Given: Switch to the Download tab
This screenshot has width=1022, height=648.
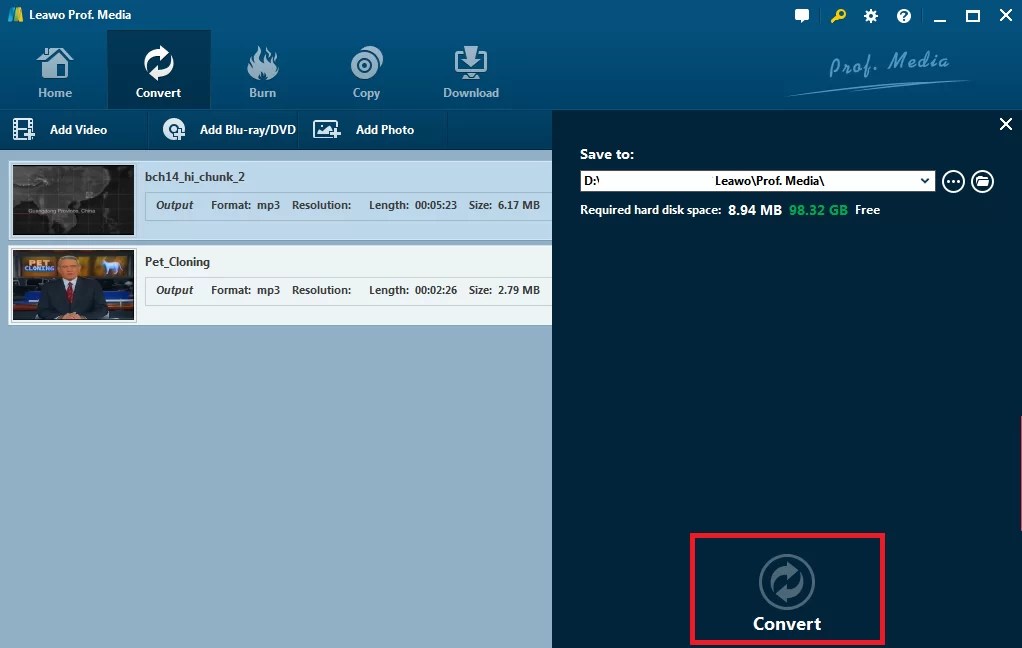Looking at the screenshot, I should tap(470, 68).
